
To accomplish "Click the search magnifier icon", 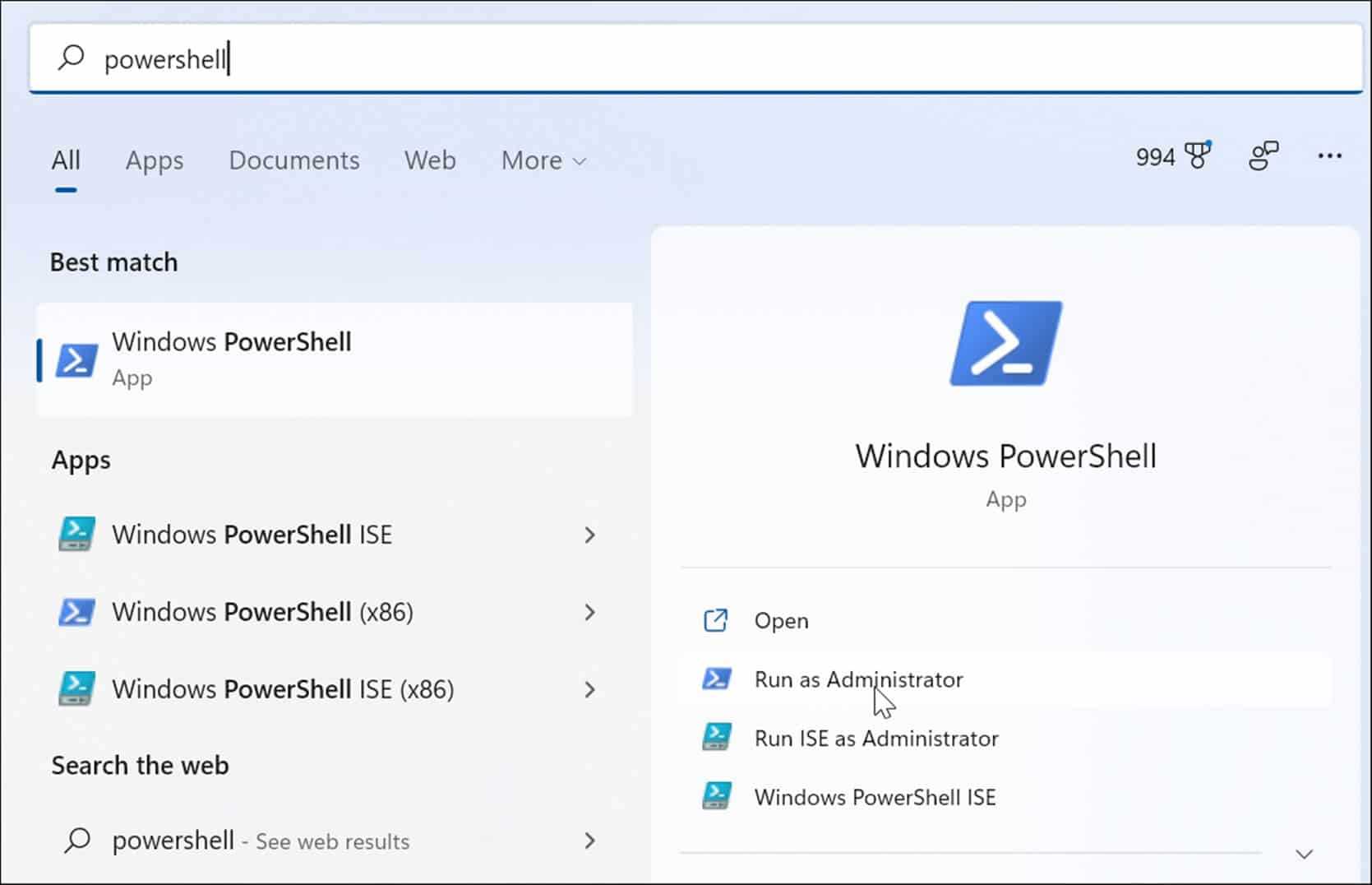I will pyautogui.click(x=71, y=58).
